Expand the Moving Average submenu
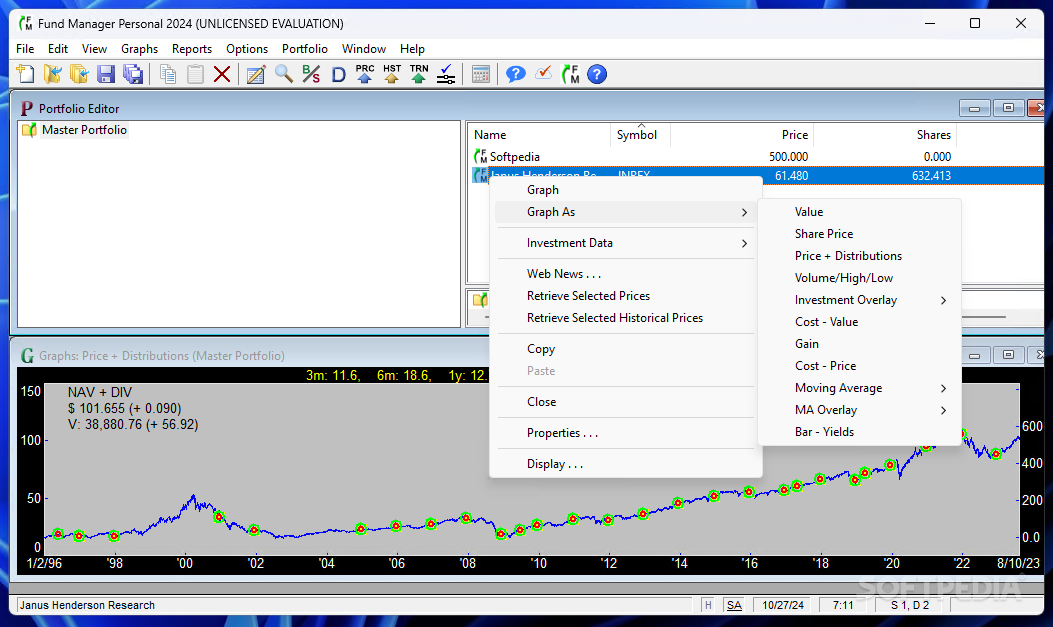This screenshot has width=1053, height=627. [x=860, y=388]
